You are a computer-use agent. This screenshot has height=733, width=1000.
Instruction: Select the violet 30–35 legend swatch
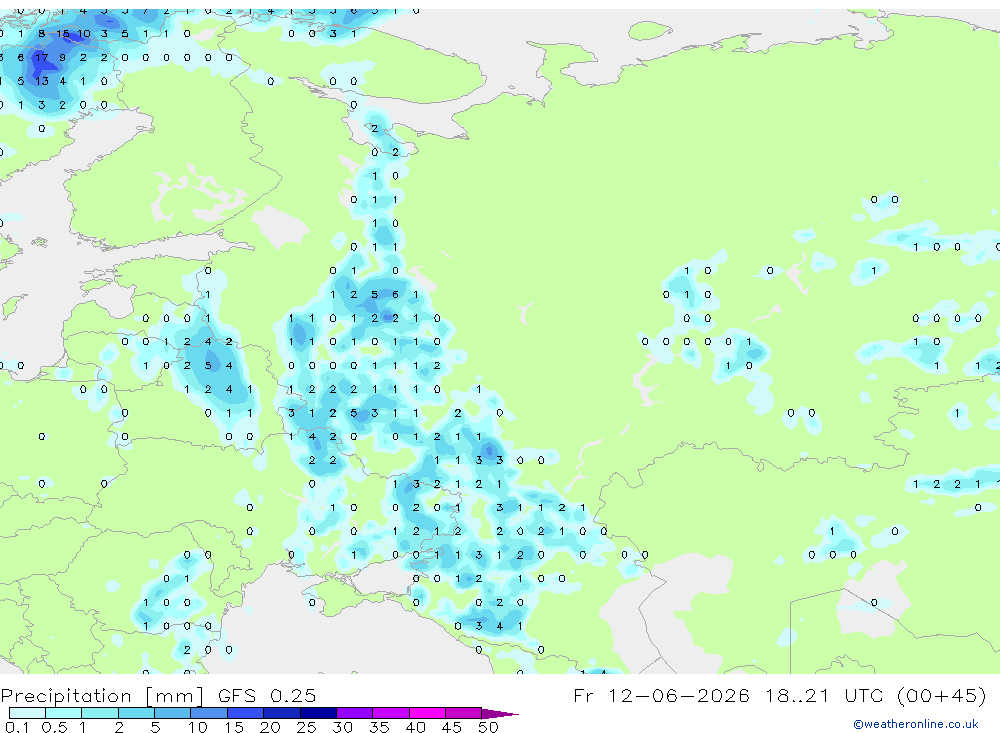click(x=355, y=713)
